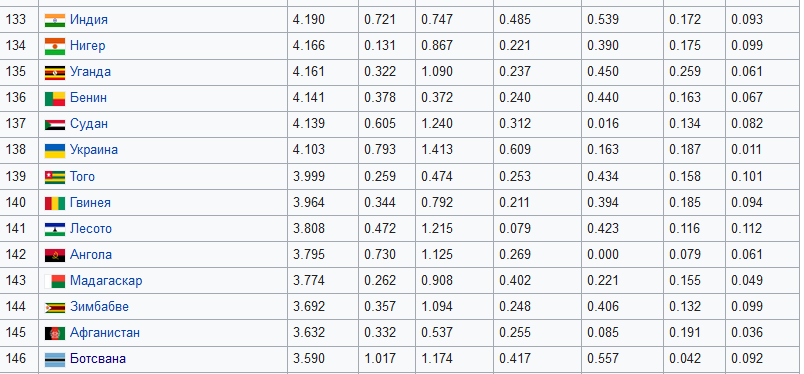Click the Афганистан link

pos(105,333)
